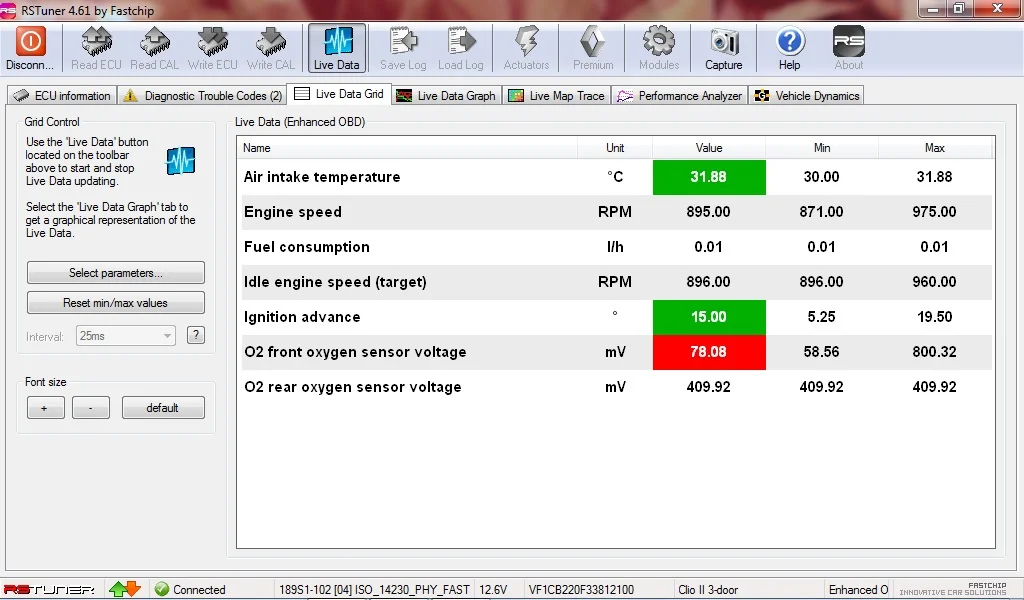
Task: Open the About RS icon
Action: pos(849,41)
